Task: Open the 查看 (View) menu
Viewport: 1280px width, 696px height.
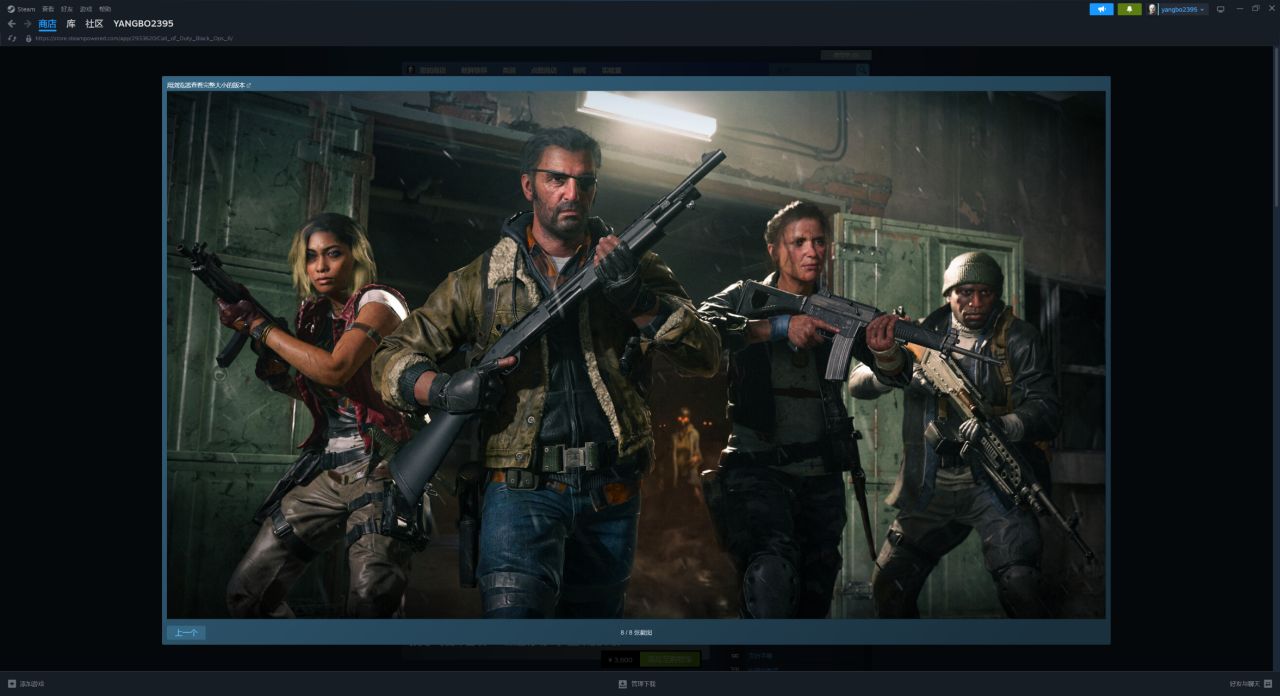Action: tap(48, 9)
